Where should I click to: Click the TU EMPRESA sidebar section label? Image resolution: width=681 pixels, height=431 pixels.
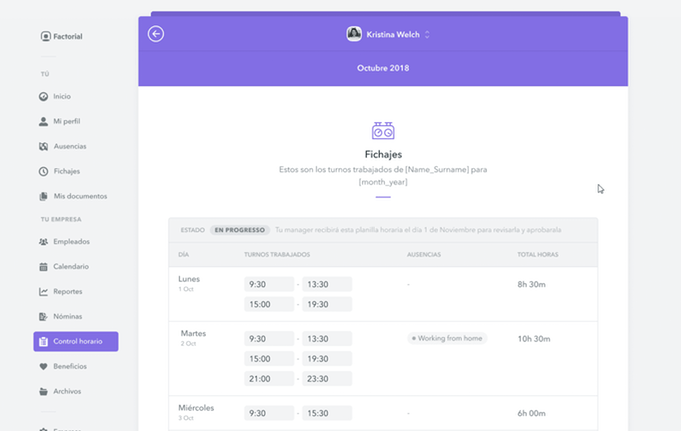tap(61, 219)
